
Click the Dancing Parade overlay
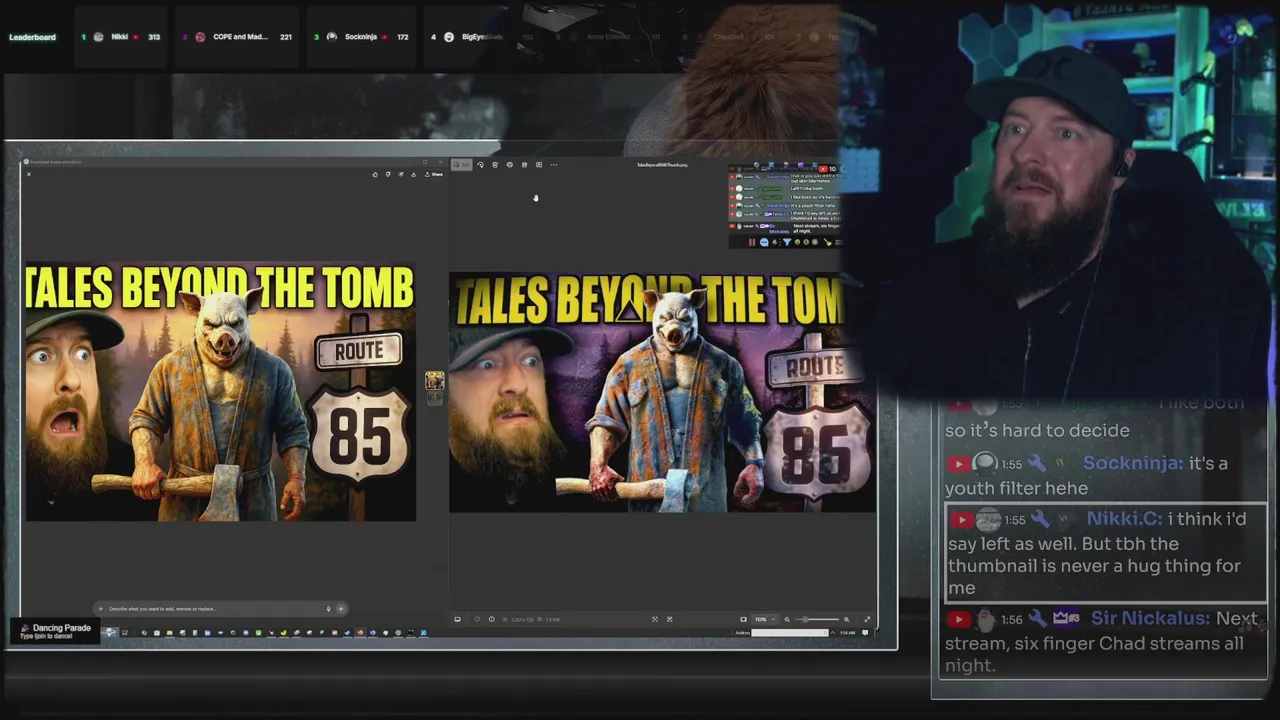[55, 631]
